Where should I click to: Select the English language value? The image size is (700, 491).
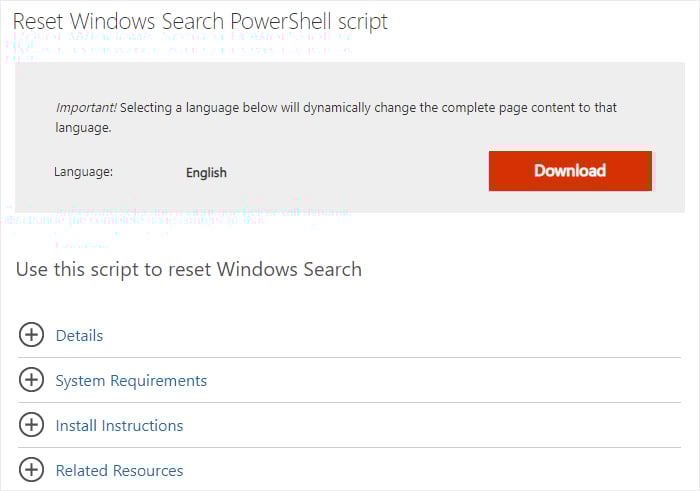[x=206, y=173]
